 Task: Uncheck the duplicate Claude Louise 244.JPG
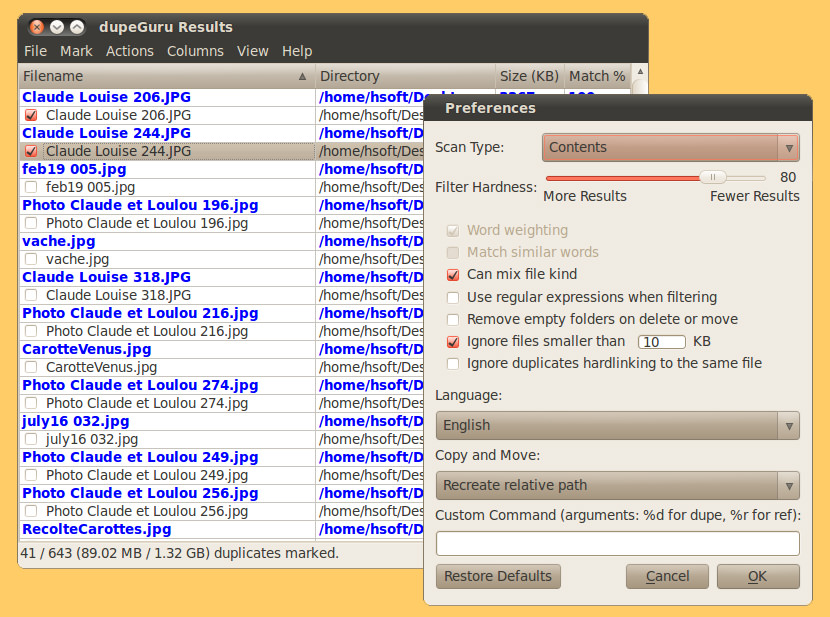pos(31,151)
